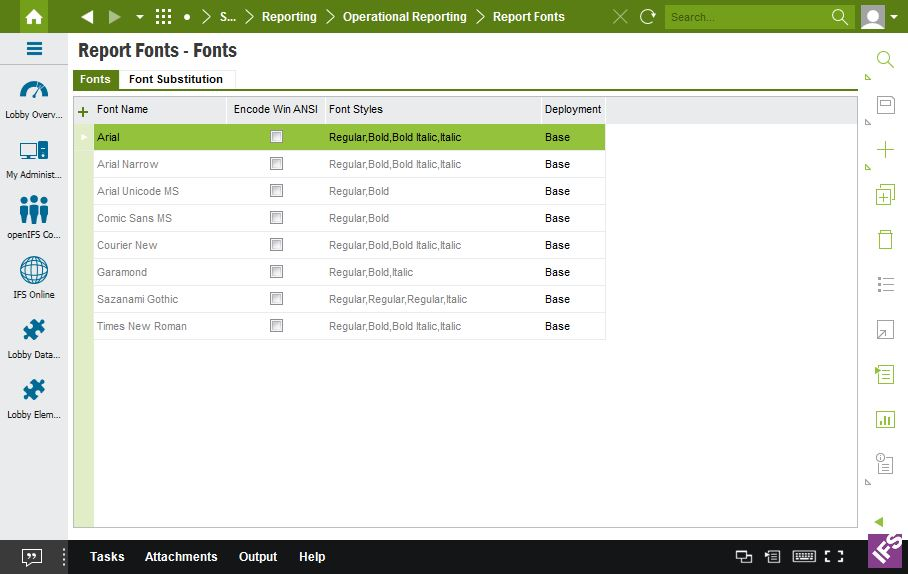This screenshot has height=574, width=908.
Task: Click the Delete trash icon in the right toolbar
Action: tap(885, 239)
